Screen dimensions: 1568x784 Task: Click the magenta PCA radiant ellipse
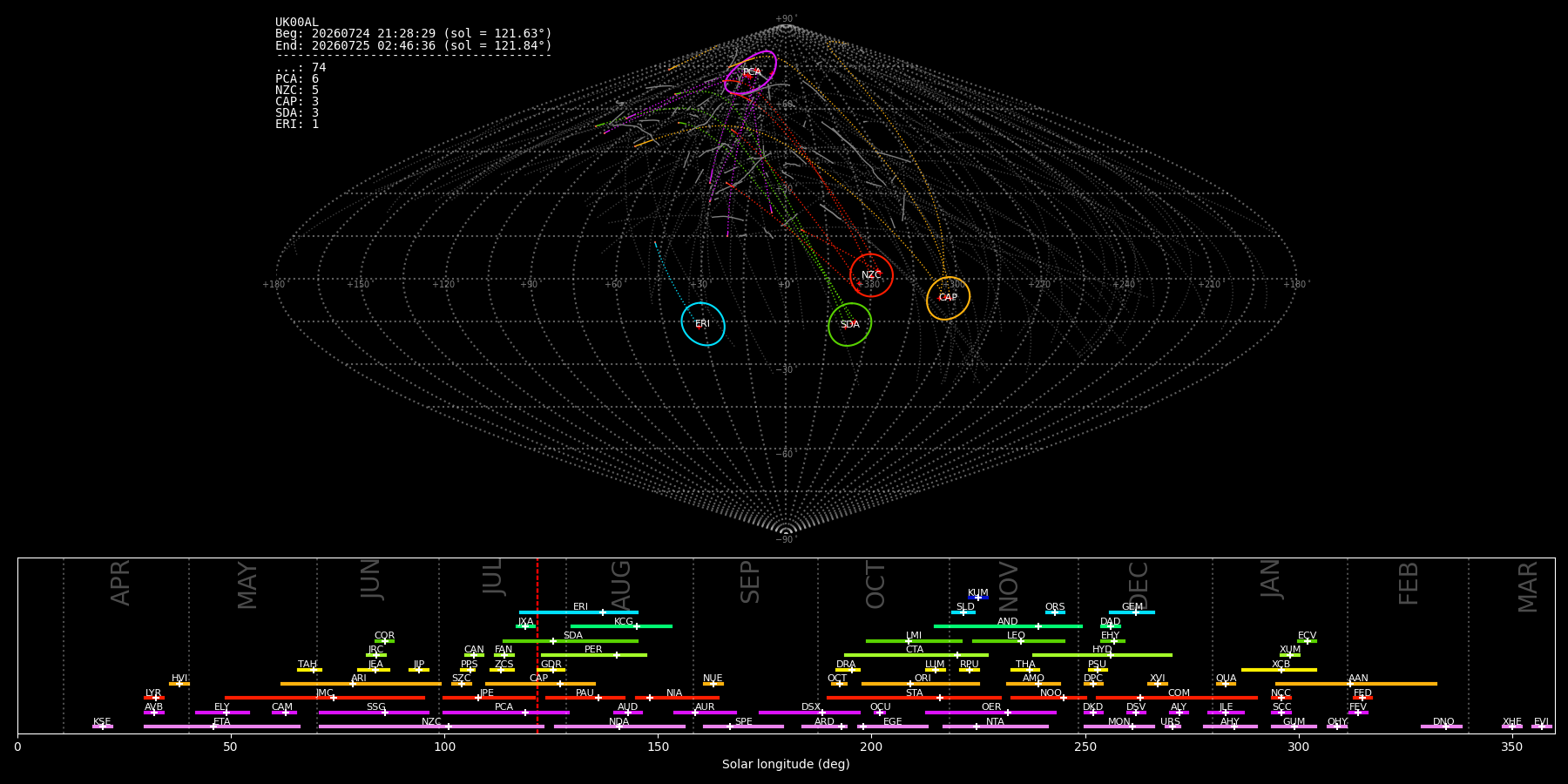coord(750,72)
